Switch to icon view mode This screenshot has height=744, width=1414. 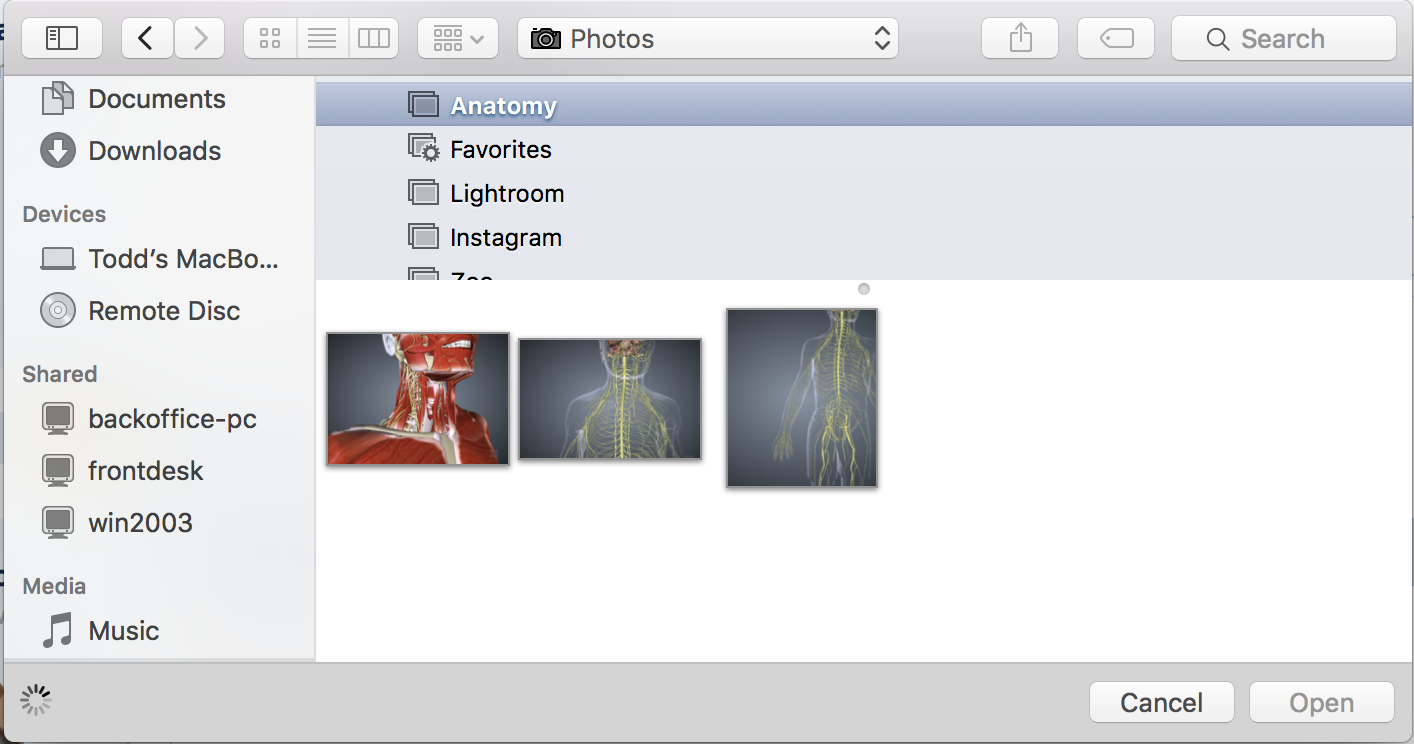[x=270, y=39]
